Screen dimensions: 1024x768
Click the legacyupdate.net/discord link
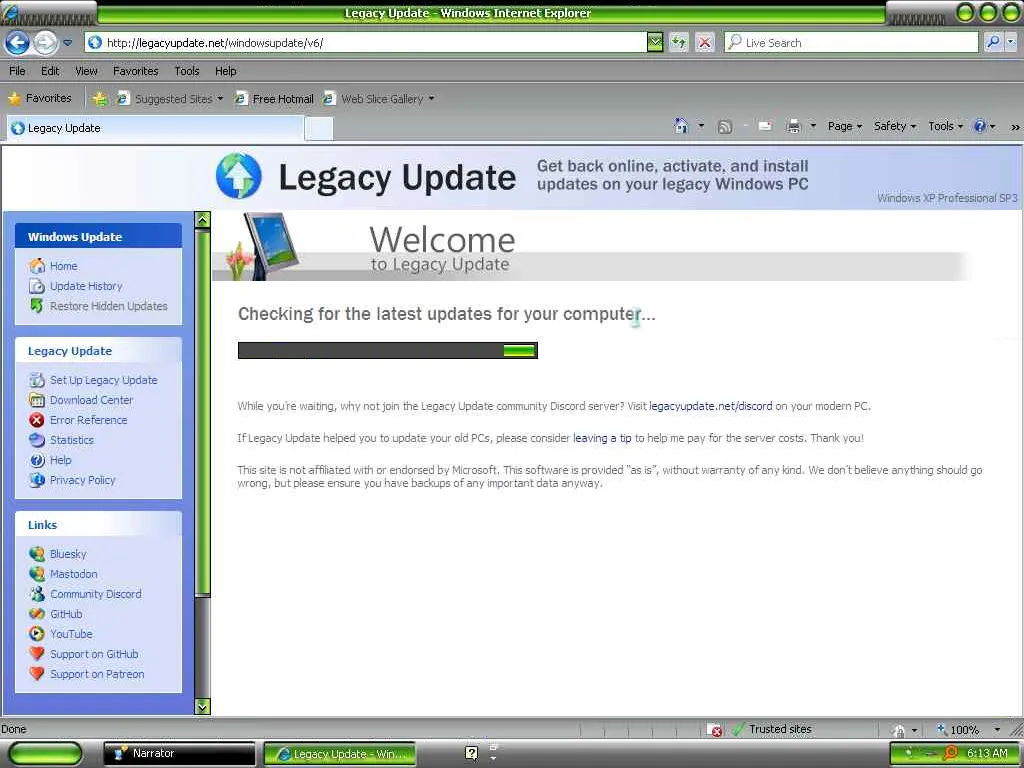click(x=711, y=406)
